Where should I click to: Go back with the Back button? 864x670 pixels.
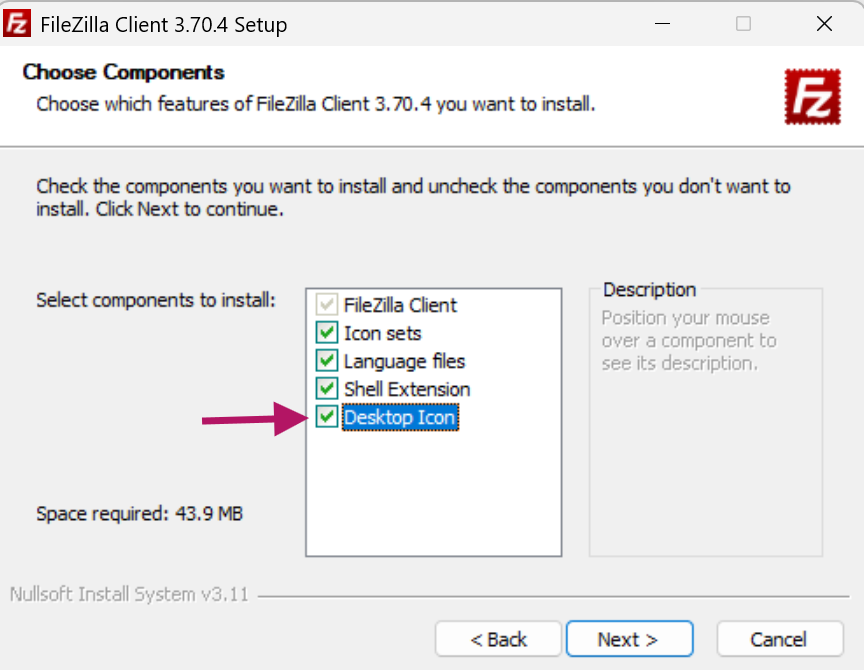click(x=498, y=639)
